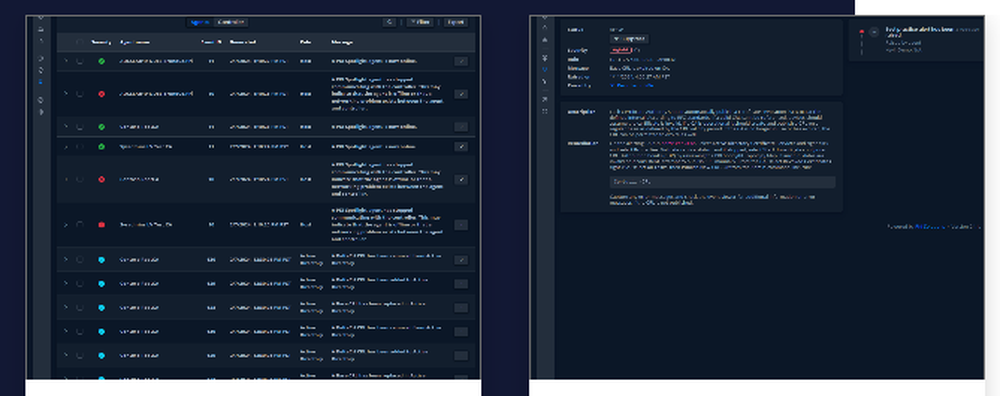Screen dimensions: 1000x396
Task: Expand the first cyan-badge information event row
Action: tap(65, 260)
